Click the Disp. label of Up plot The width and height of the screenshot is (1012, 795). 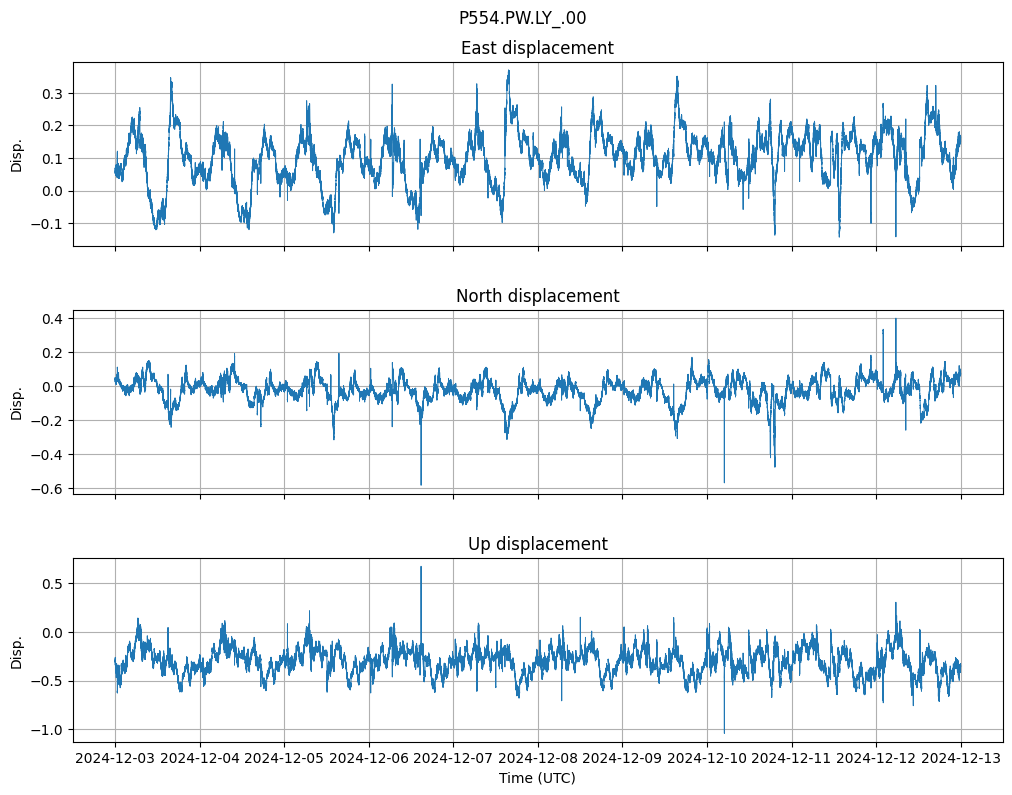click(x=17, y=650)
